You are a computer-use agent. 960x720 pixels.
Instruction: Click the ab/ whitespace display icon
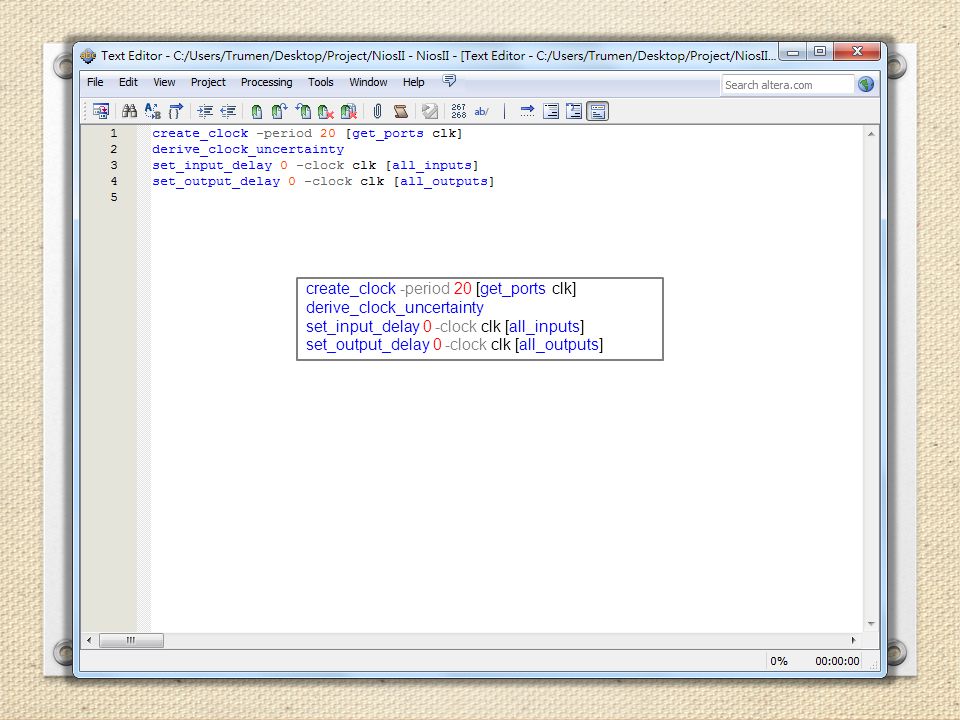482,111
